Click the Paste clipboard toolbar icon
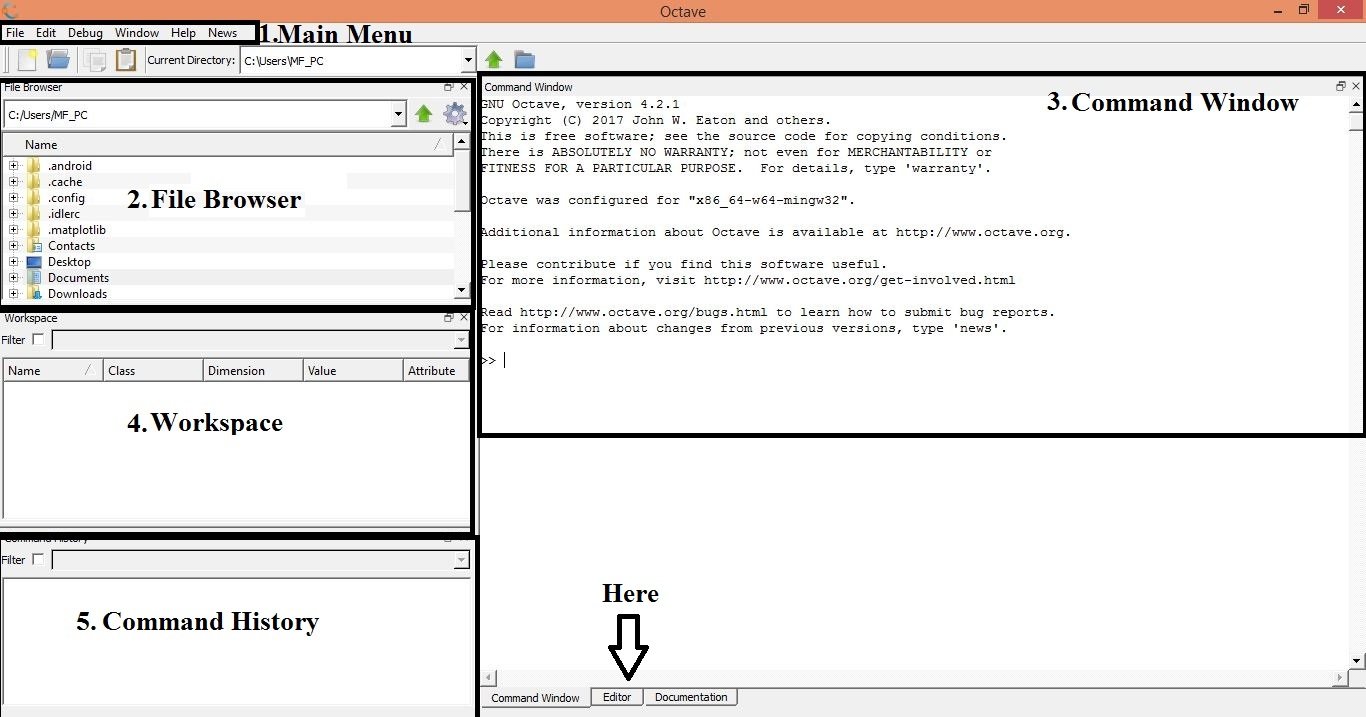Screen dimensions: 1366x717 126,60
